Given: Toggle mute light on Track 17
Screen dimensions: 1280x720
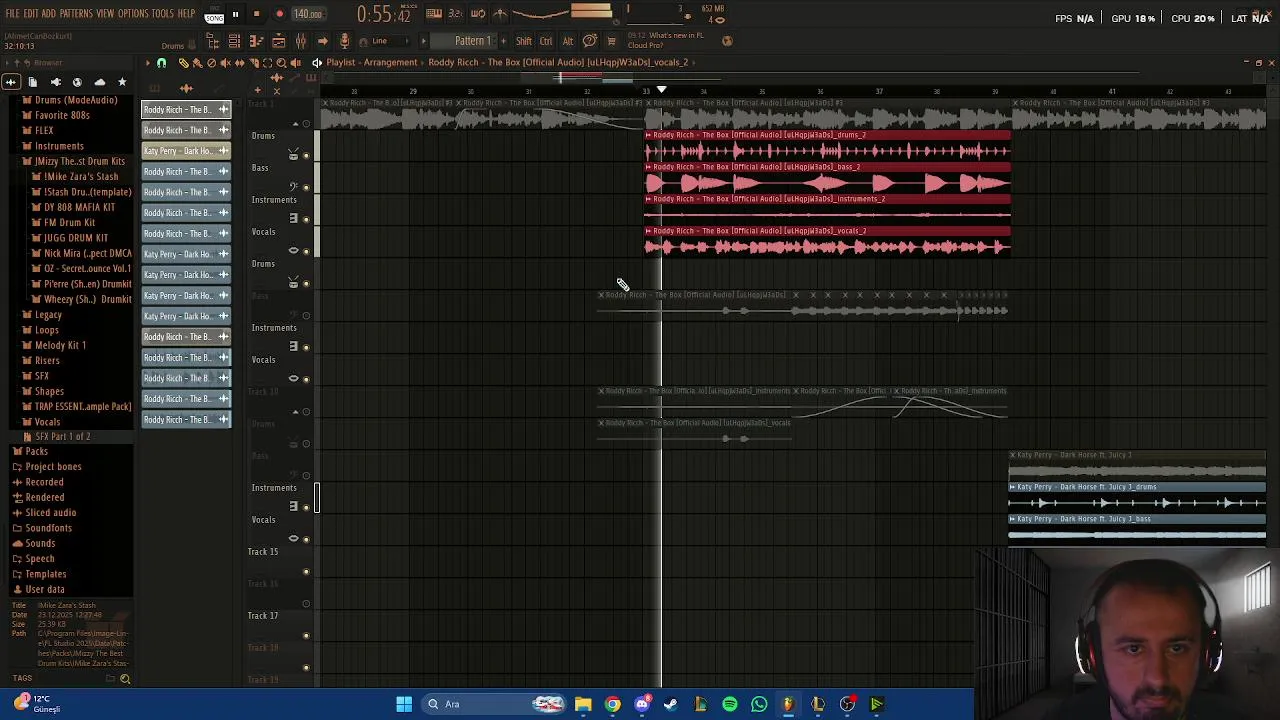Looking at the screenshot, I should tap(306, 635).
